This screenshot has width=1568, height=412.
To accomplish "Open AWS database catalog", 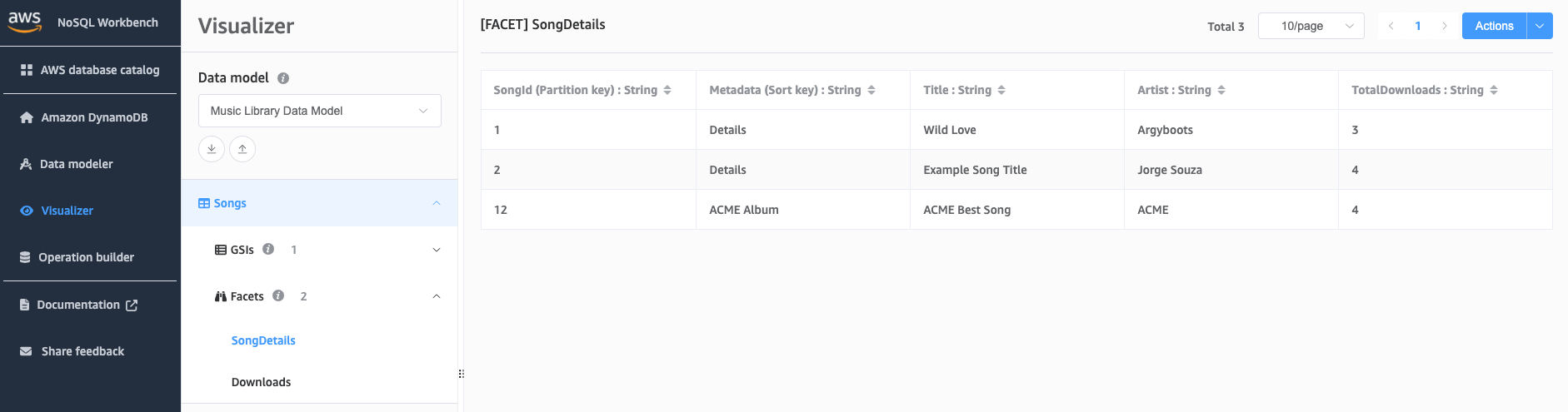I will 99,70.
